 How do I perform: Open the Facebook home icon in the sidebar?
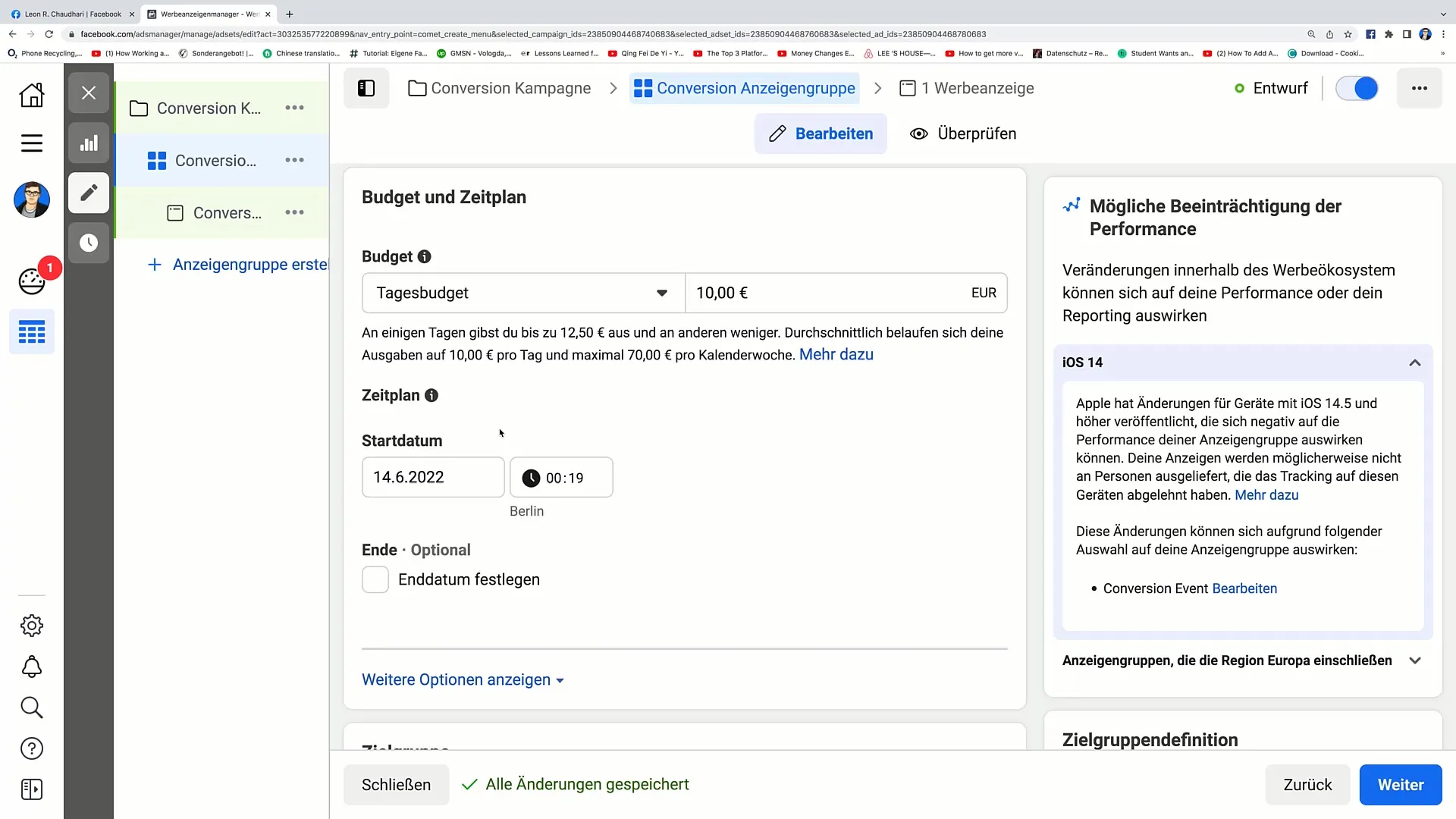click(x=32, y=95)
